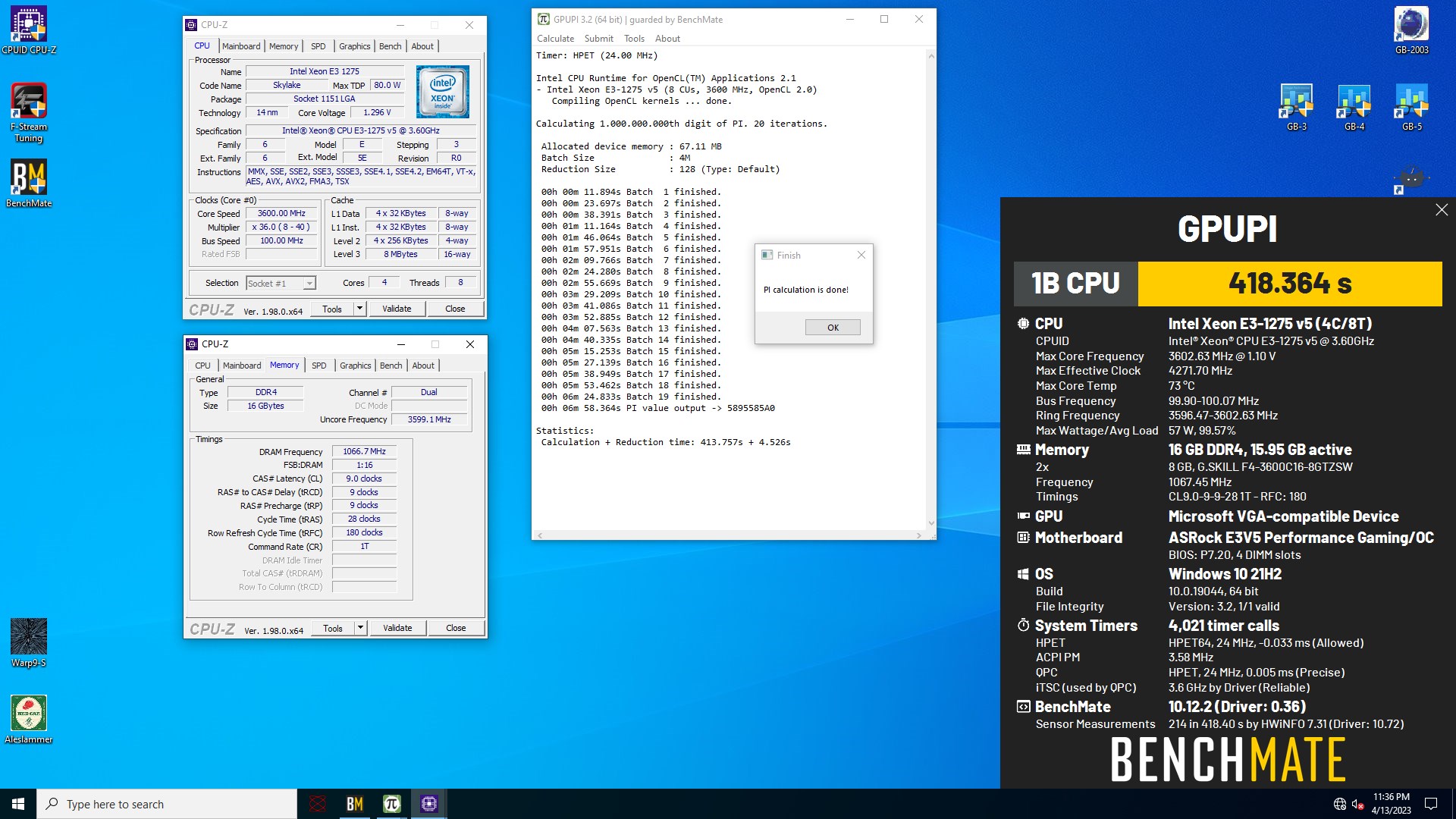Switch to GPUPI taskbar icon
The width and height of the screenshot is (1456, 819).
391,804
